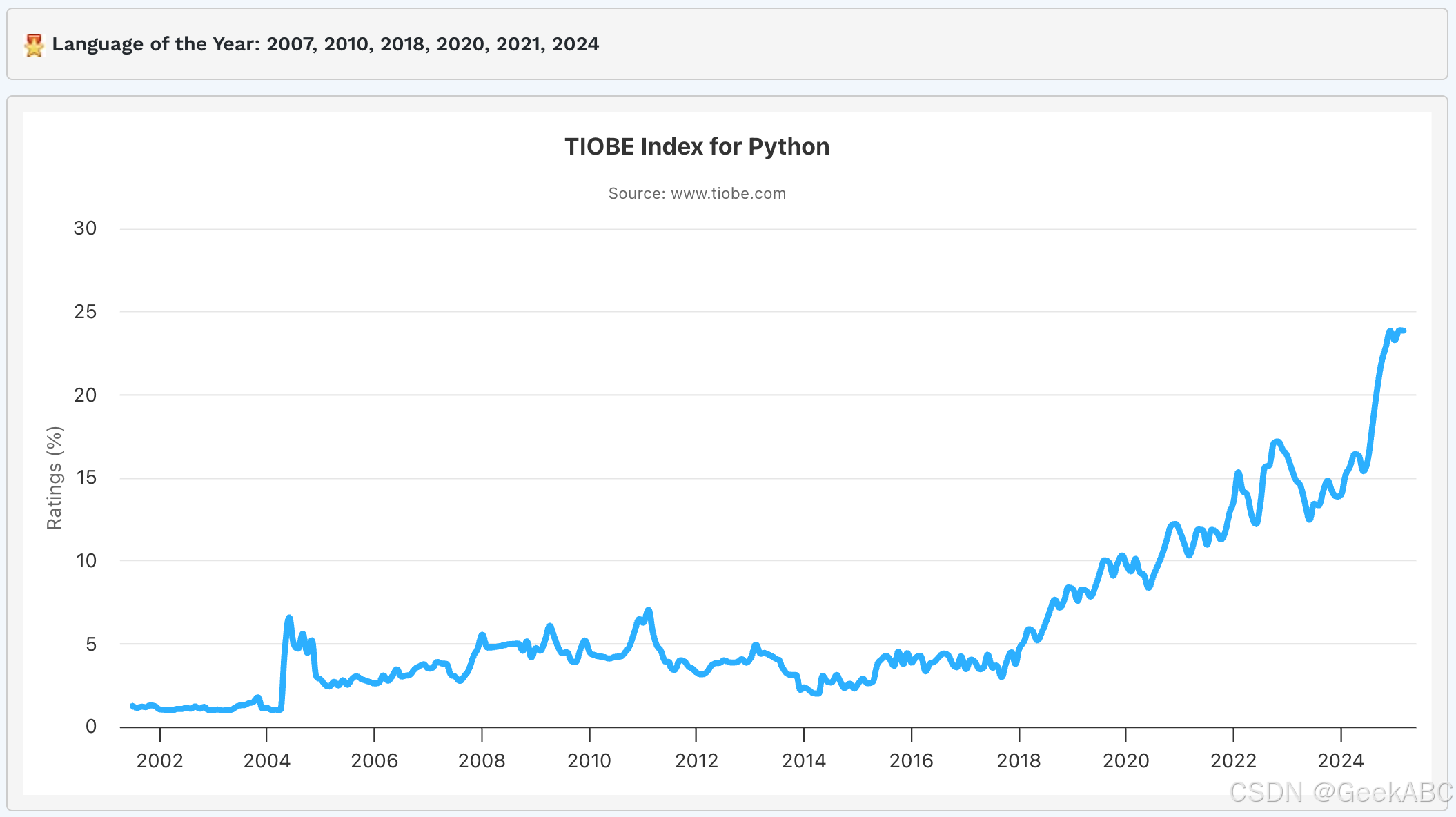Image resolution: width=1456 pixels, height=817 pixels.
Task: Click the late-2022 peak on the line
Action: (x=1277, y=442)
